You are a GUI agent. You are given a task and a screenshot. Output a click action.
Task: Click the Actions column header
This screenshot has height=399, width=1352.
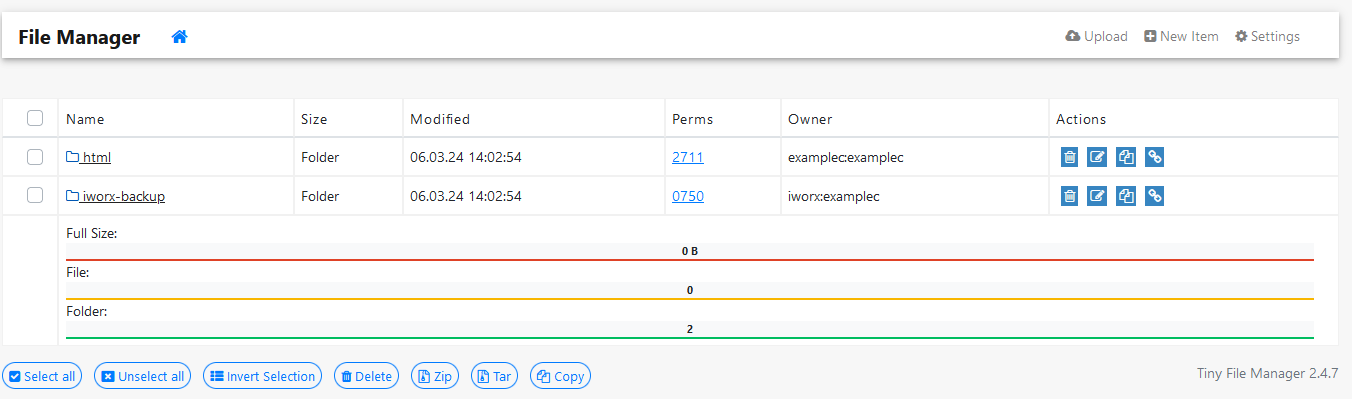[x=1081, y=119]
